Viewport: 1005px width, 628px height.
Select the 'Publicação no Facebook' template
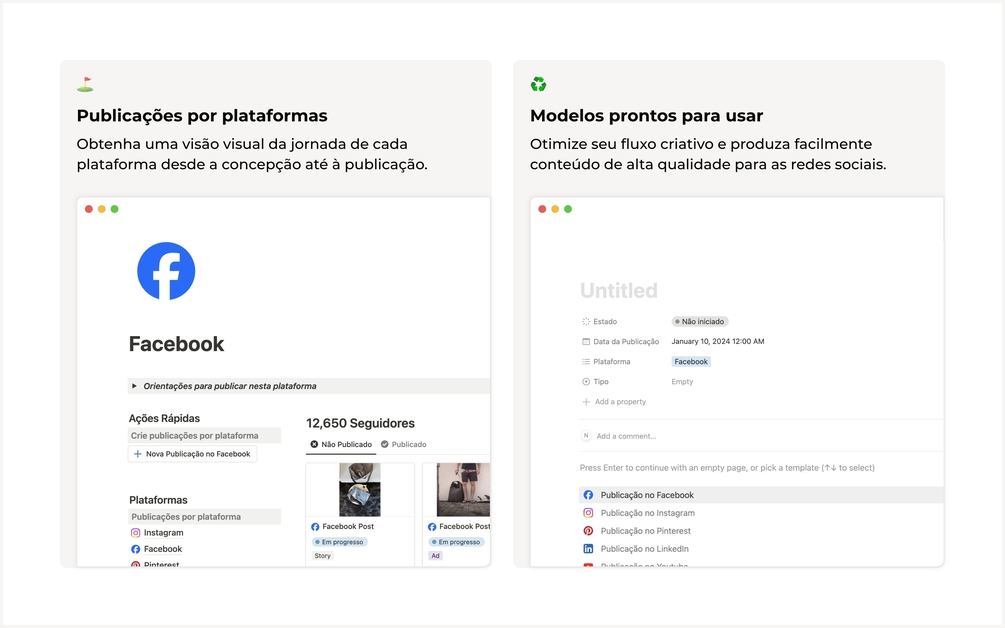(761, 495)
